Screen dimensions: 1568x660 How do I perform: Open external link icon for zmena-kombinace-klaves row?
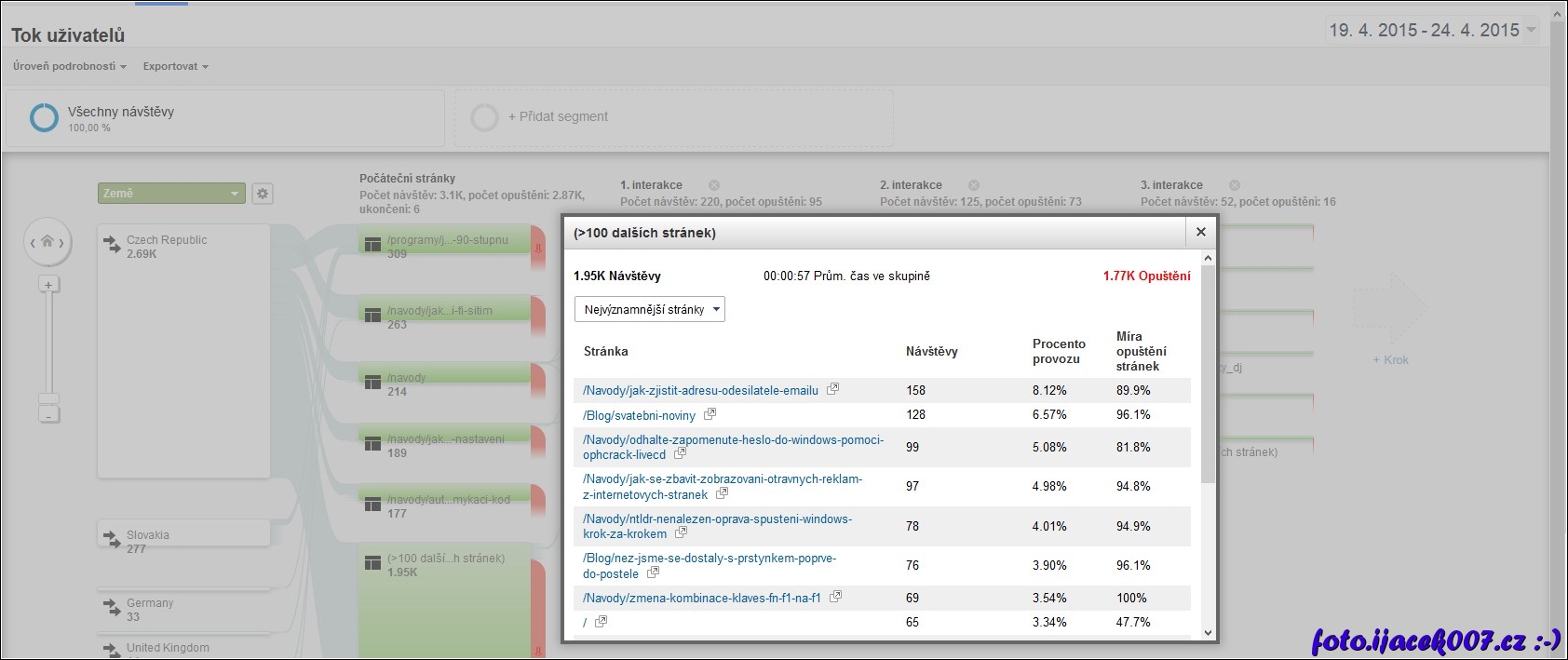click(x=835, y=597)
